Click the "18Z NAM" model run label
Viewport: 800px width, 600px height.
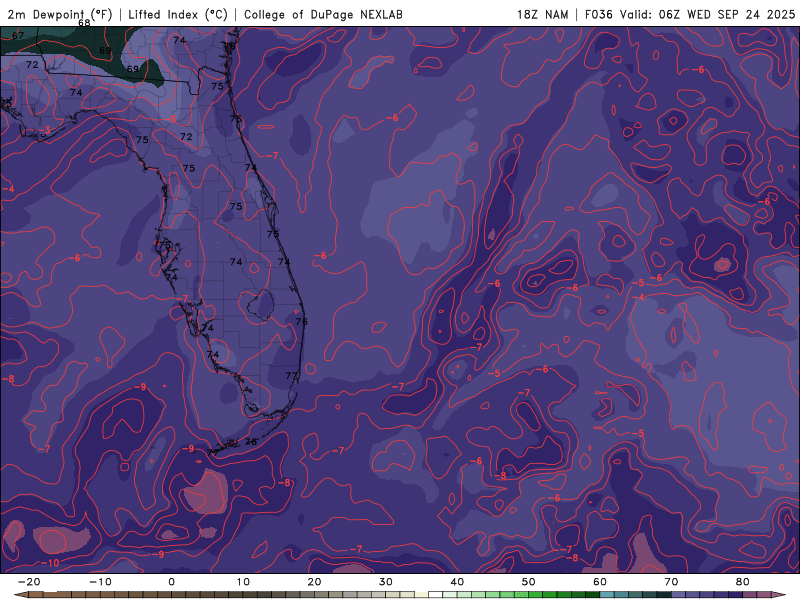click(x=542, y=14)
